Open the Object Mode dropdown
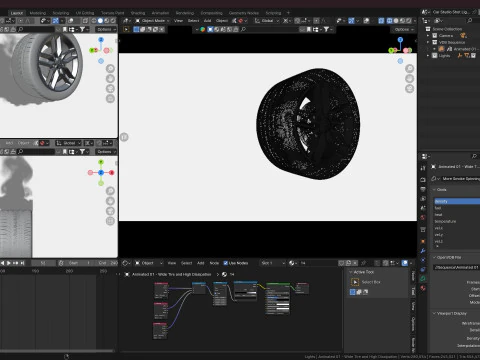480x360 pixels. (x=152, y=21)
